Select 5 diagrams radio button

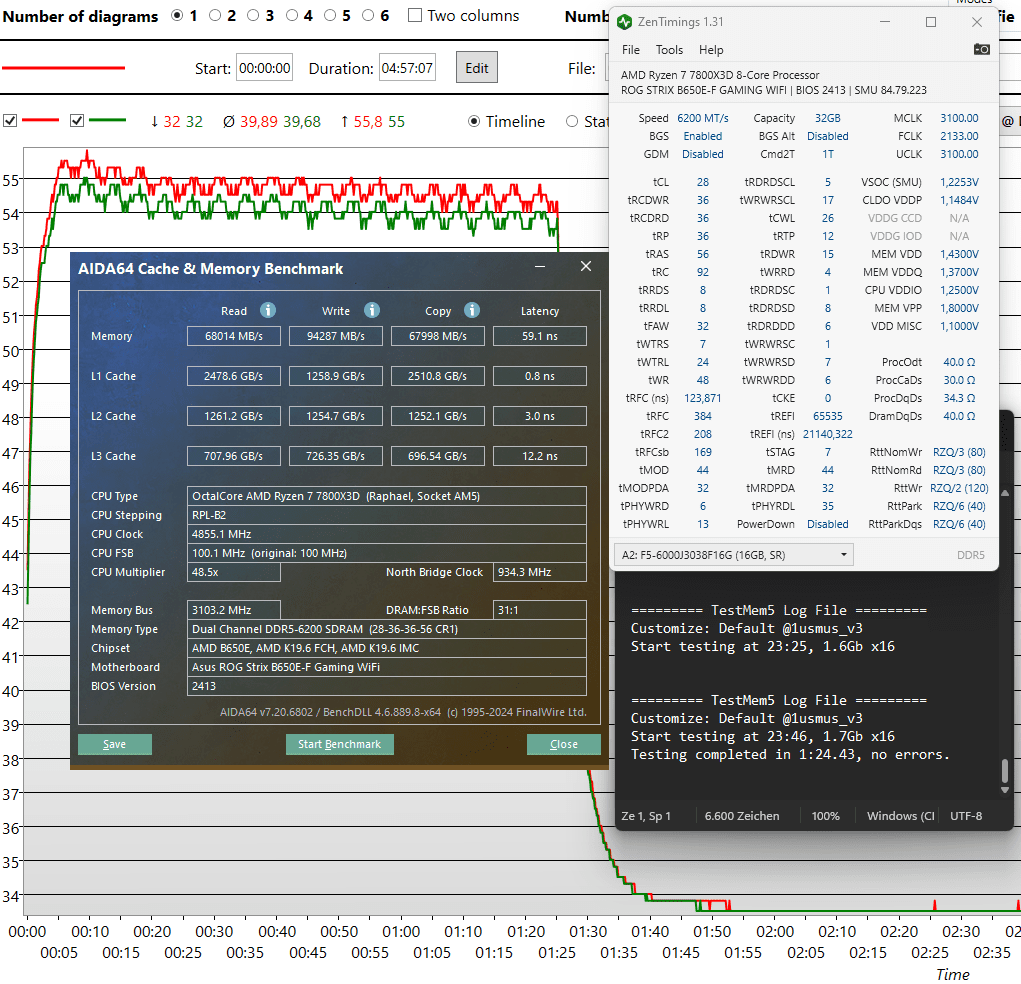pyautogui.click(x=330, y=16)
